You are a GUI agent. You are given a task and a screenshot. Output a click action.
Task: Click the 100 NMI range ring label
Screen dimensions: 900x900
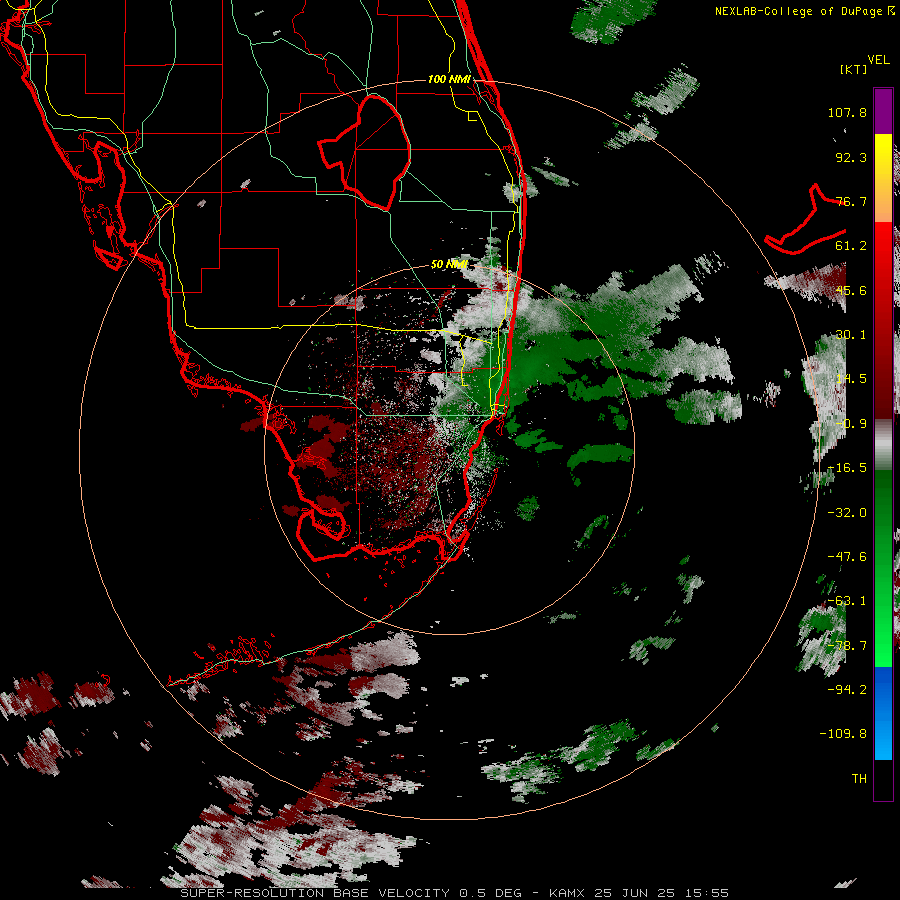tap(449, 79)
